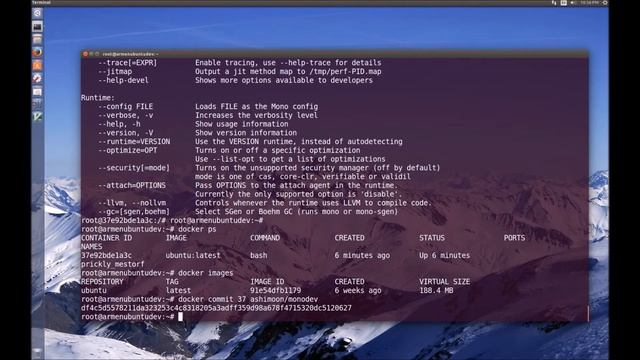Click the 'bash' command value
This screenshot has width=640, height=360.
click(258, 256)
